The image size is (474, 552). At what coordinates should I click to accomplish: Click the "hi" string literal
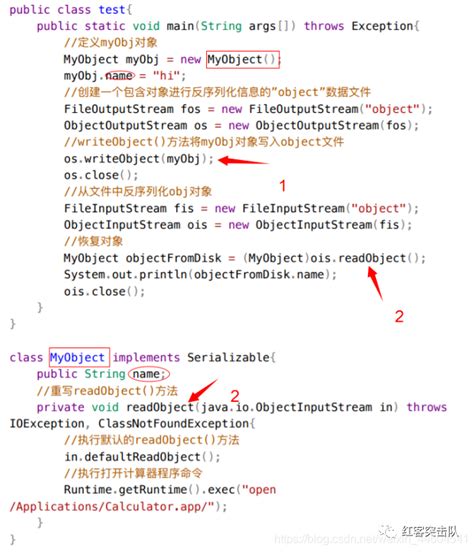tap(166, 75)
